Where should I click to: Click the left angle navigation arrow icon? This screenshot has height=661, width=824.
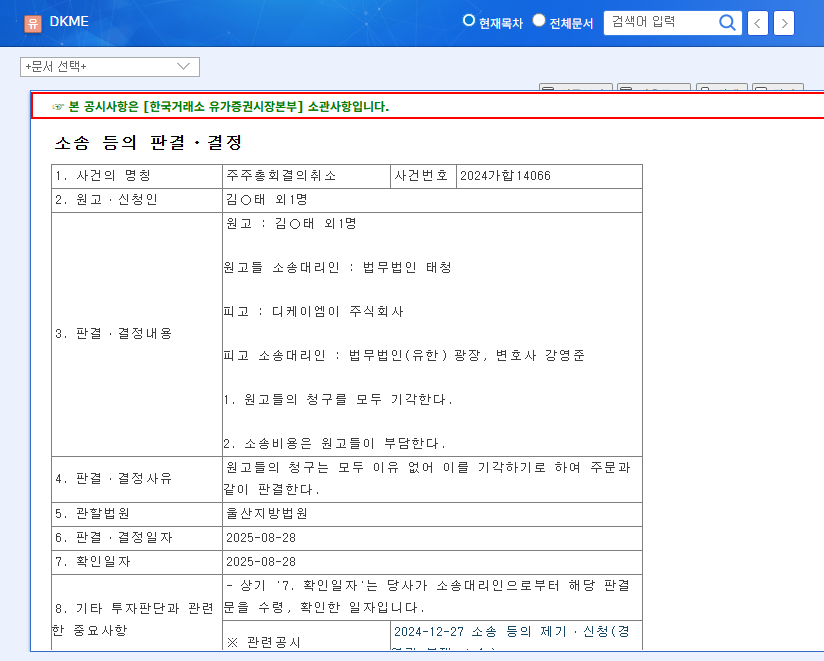(x=757, y=23)
